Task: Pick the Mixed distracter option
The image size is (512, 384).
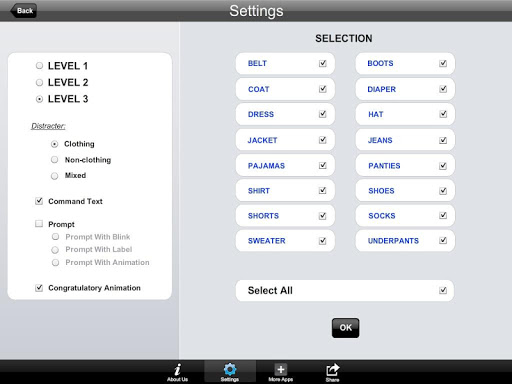Action: click(54, 176)
